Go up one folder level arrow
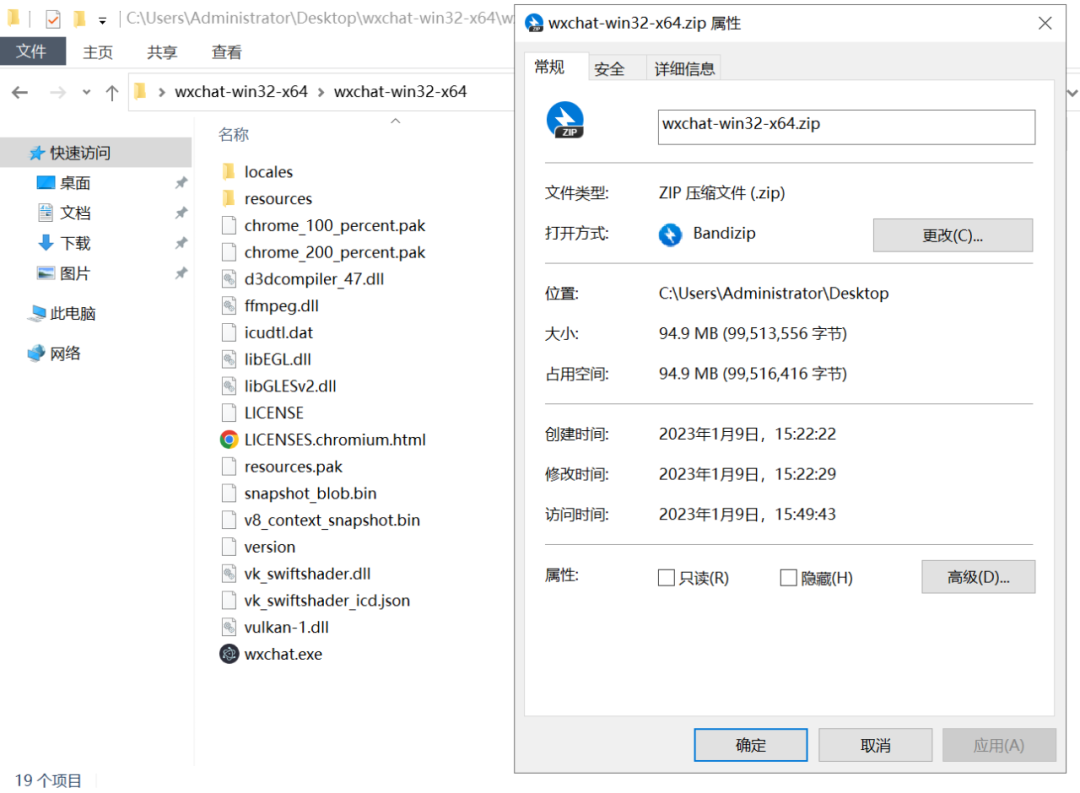 [112, 92]
